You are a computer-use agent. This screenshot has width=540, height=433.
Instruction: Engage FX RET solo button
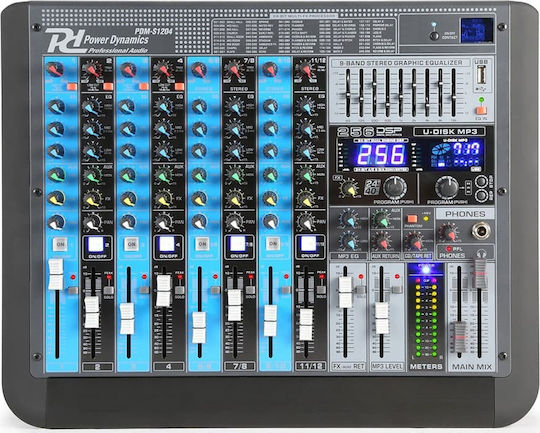[361, 290]
